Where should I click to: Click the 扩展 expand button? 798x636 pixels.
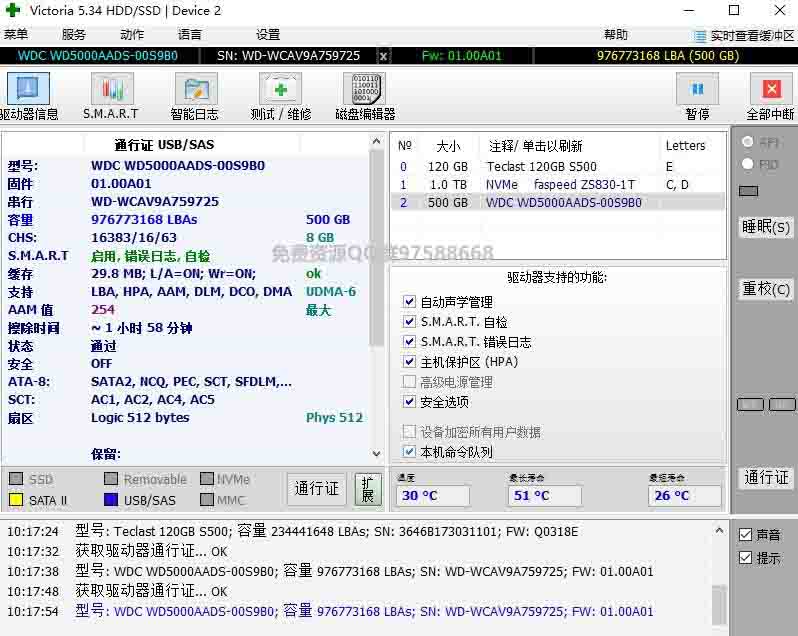368,489
